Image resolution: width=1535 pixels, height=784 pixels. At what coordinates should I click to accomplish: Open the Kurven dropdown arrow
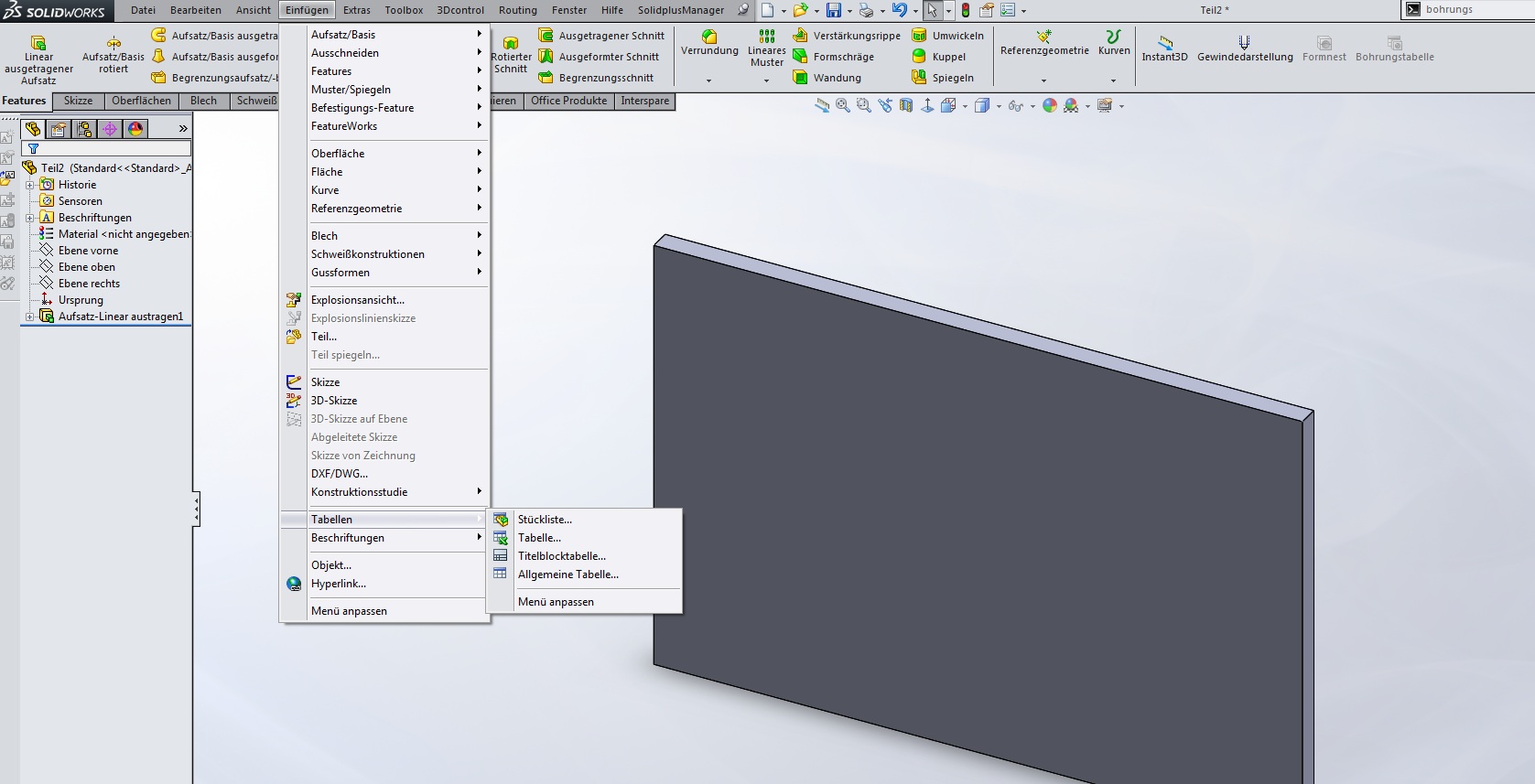[x=1114, y=81]
